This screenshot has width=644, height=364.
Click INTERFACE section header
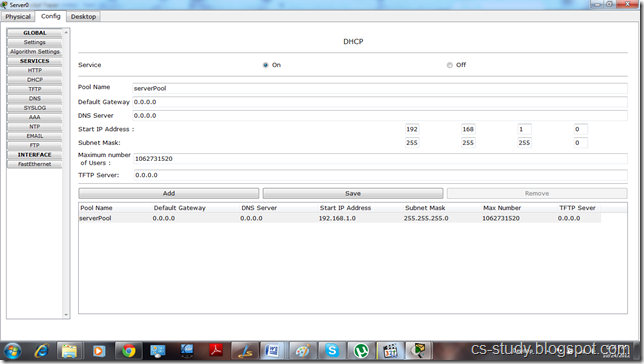coord(34,155)
